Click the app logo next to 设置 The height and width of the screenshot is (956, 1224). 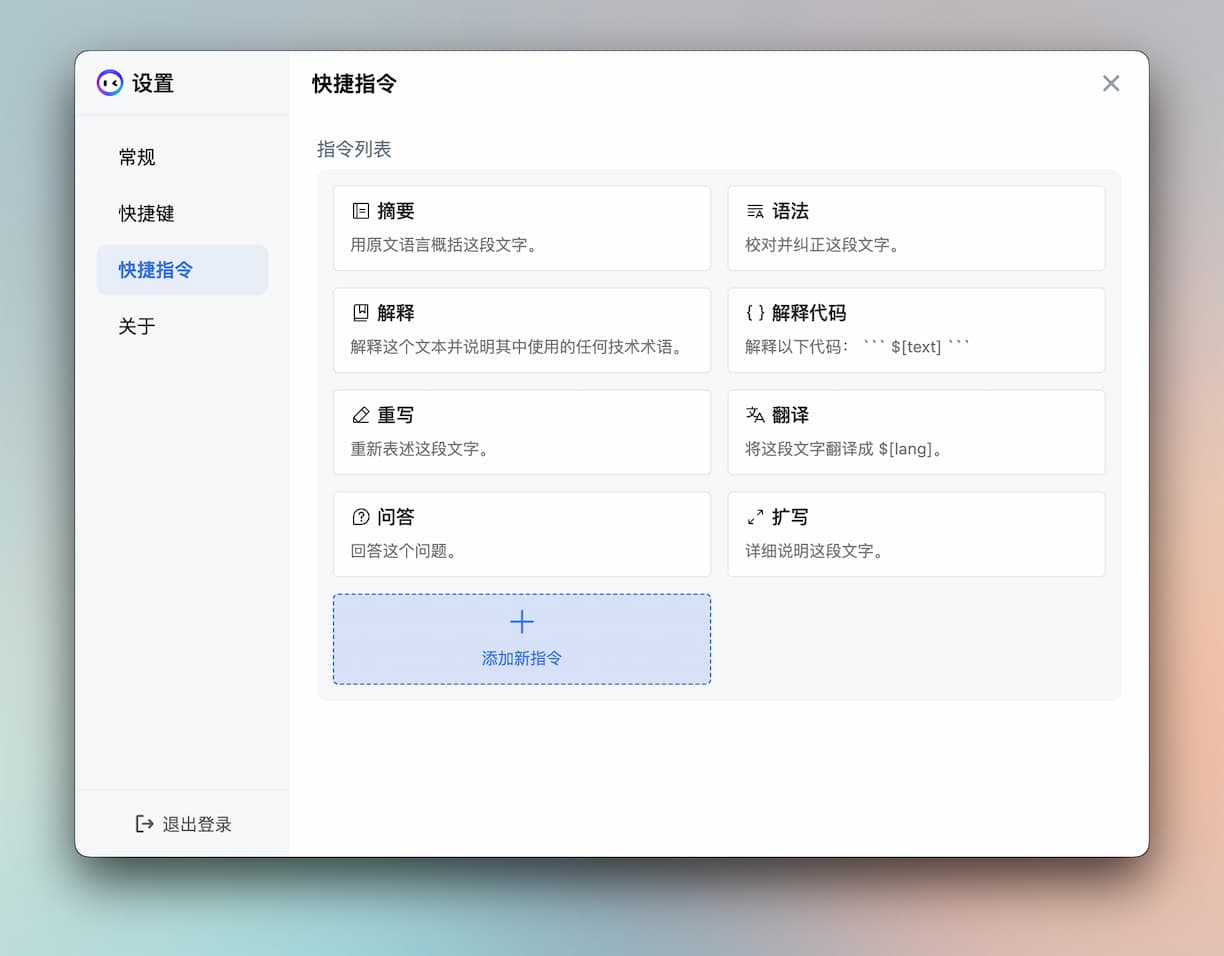(x=110, y=83)
